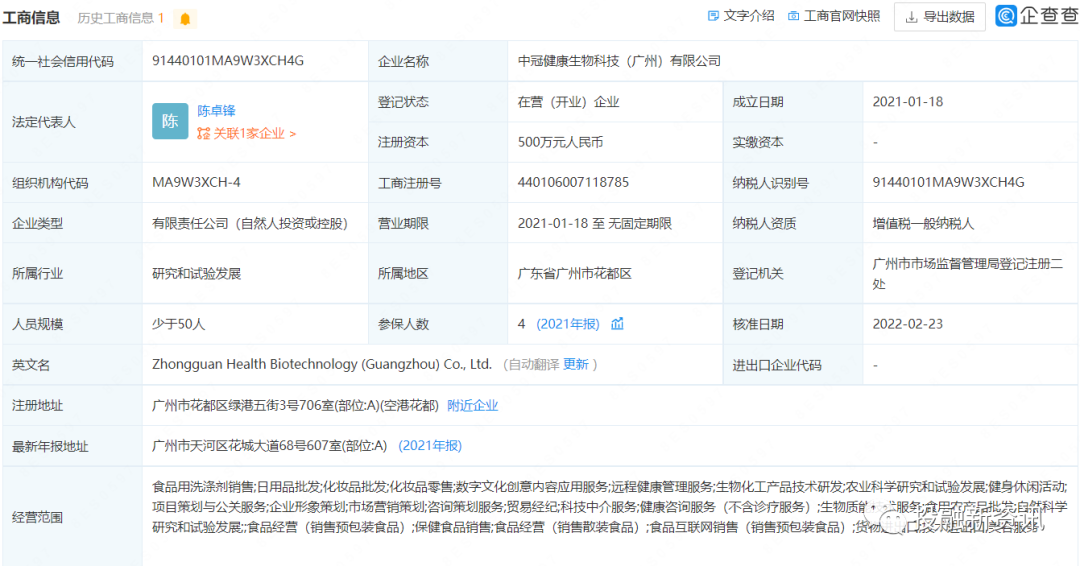The image size is (1080, 566).
Task: Click the orange bell notification icon
Action: tap(185, 19)
